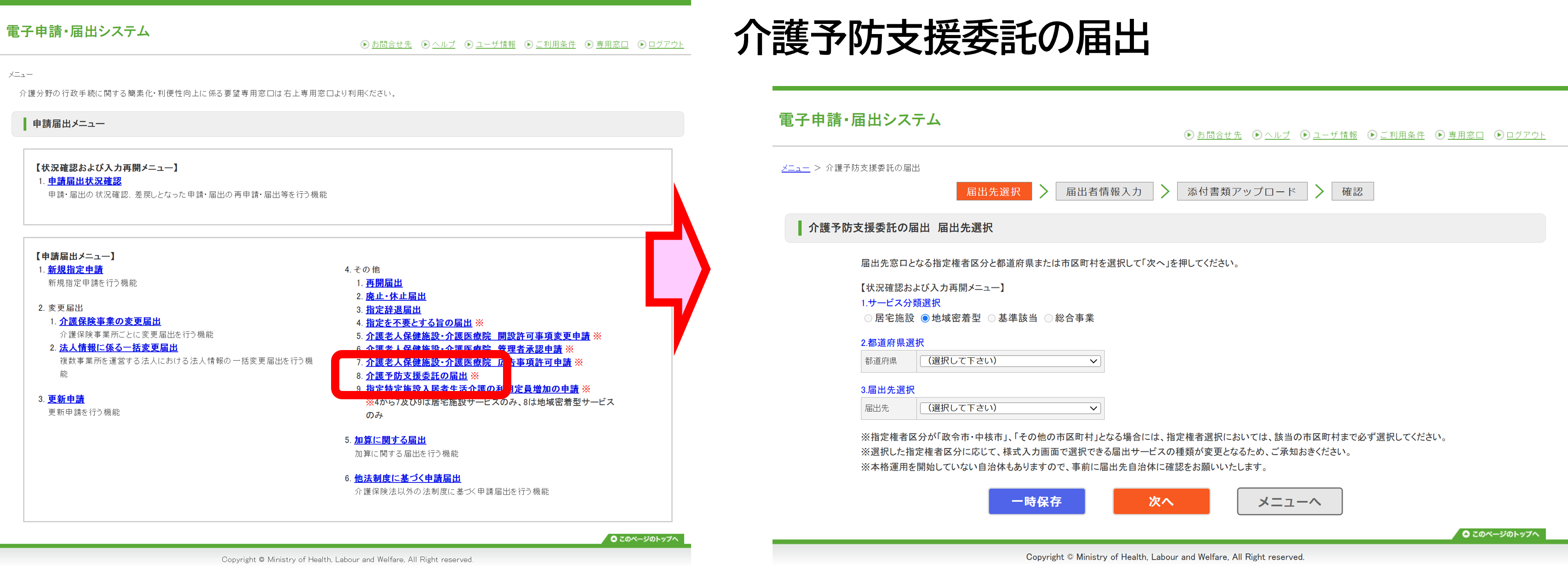Open 指定を不要とする旨の届出 link
This screenshot has width=1568, height=569.
point(419,323)
